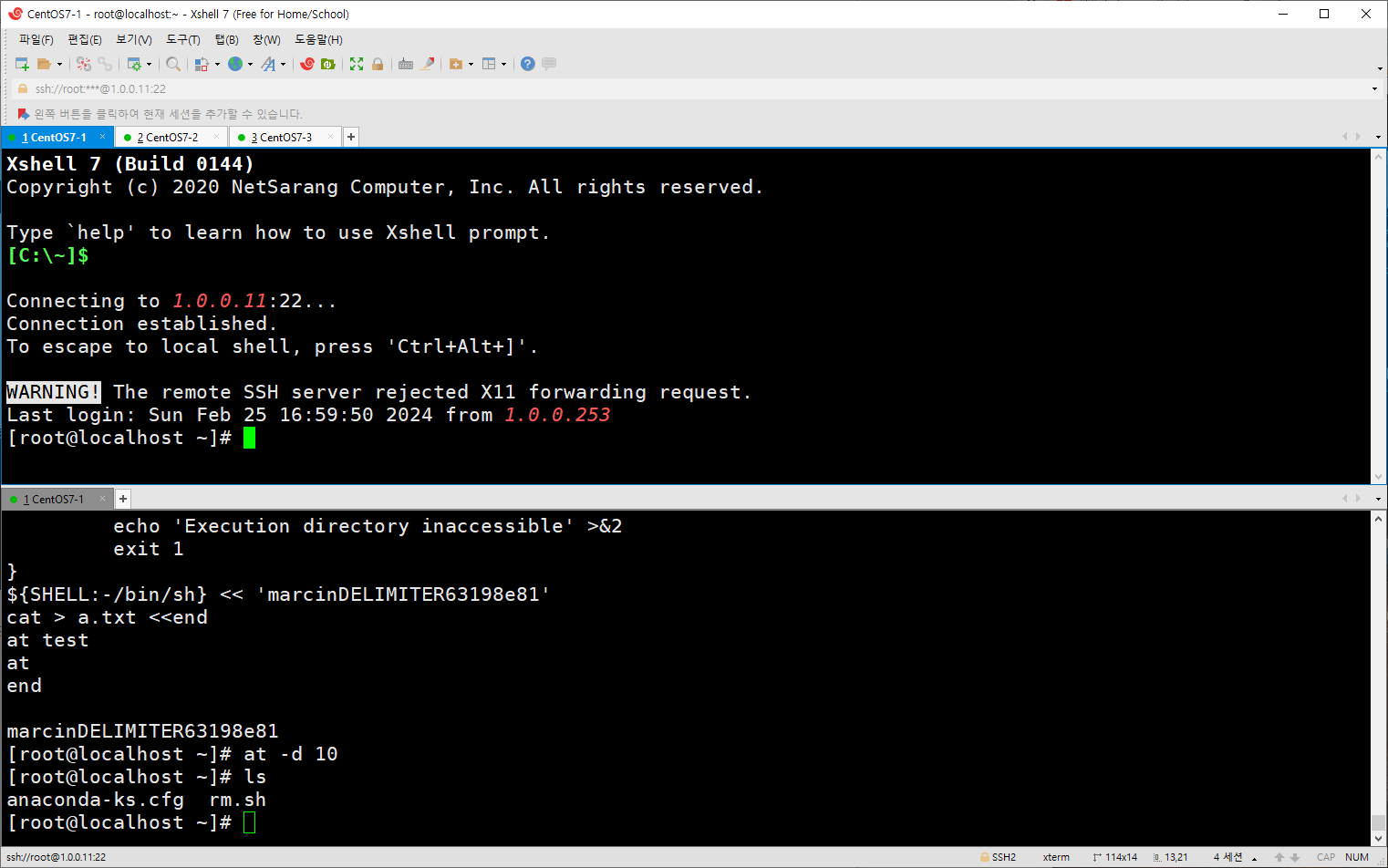Click the Highlight marker icon
This screenshot has width=1388, height=868.
coord(427,64)
